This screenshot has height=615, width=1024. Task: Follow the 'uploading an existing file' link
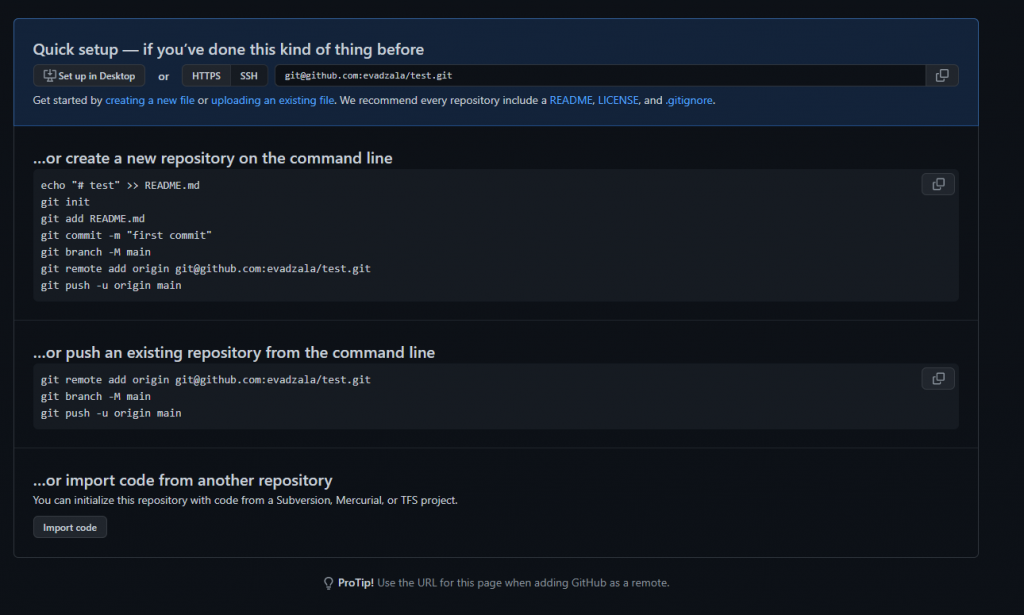tap(272, 101)
